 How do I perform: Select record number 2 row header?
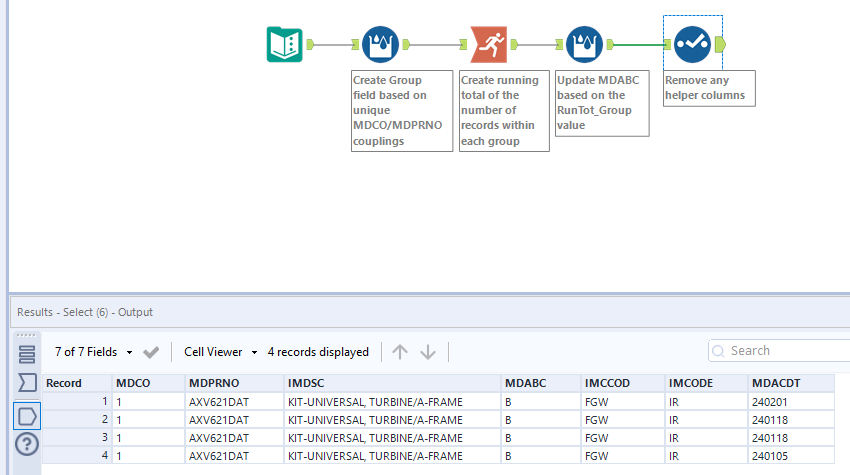pyautogui.click(x=77, y=420)
